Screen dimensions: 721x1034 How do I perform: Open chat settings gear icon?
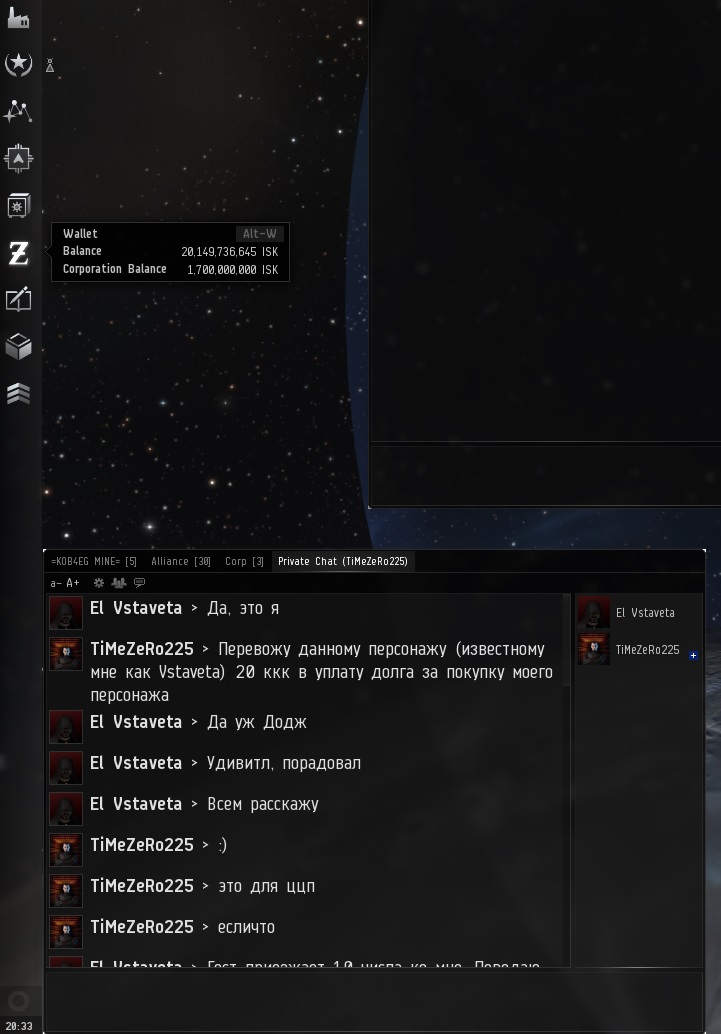point(99,582)
